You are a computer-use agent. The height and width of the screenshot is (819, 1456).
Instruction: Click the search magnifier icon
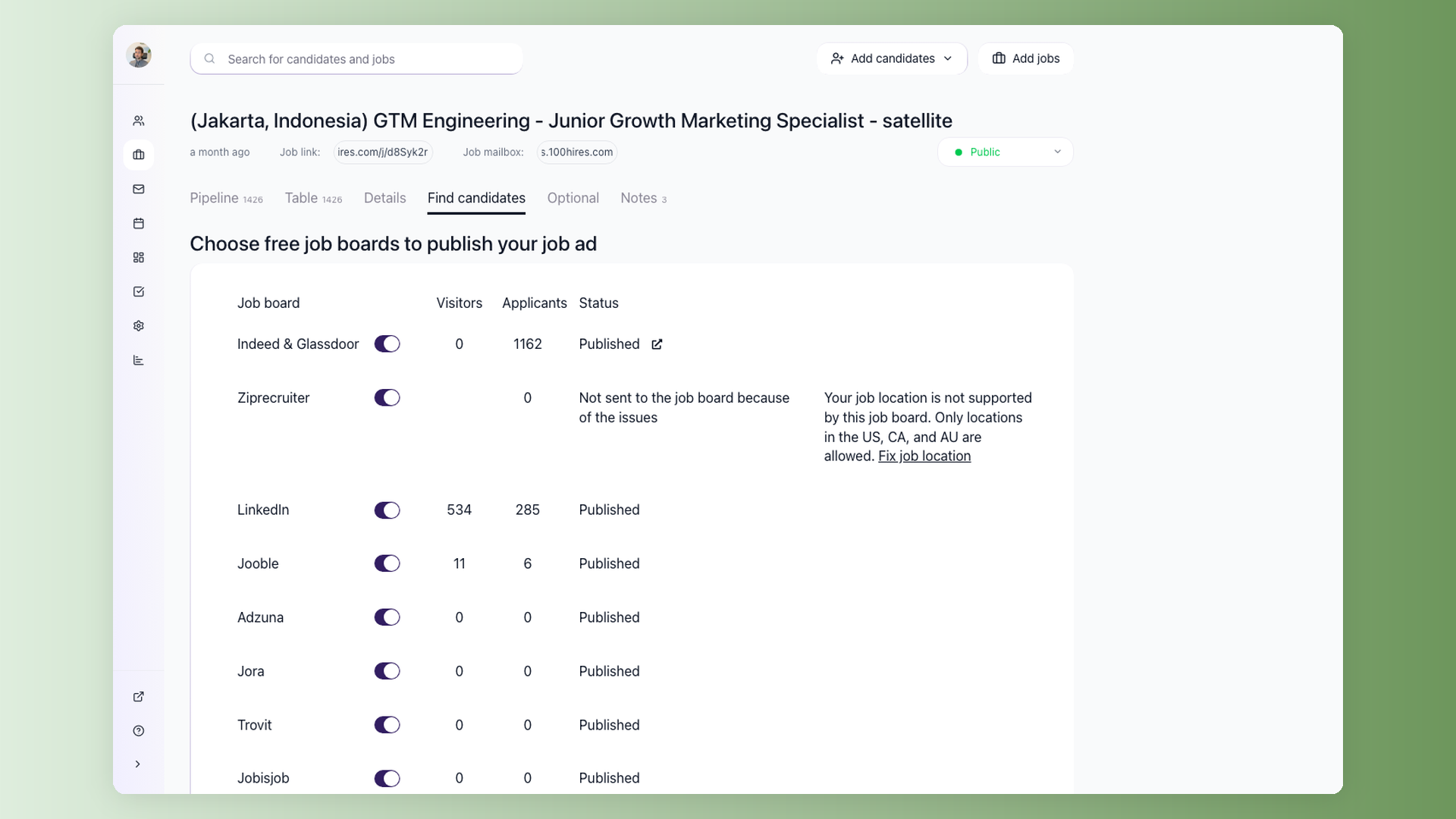click(x=210, y=58)
